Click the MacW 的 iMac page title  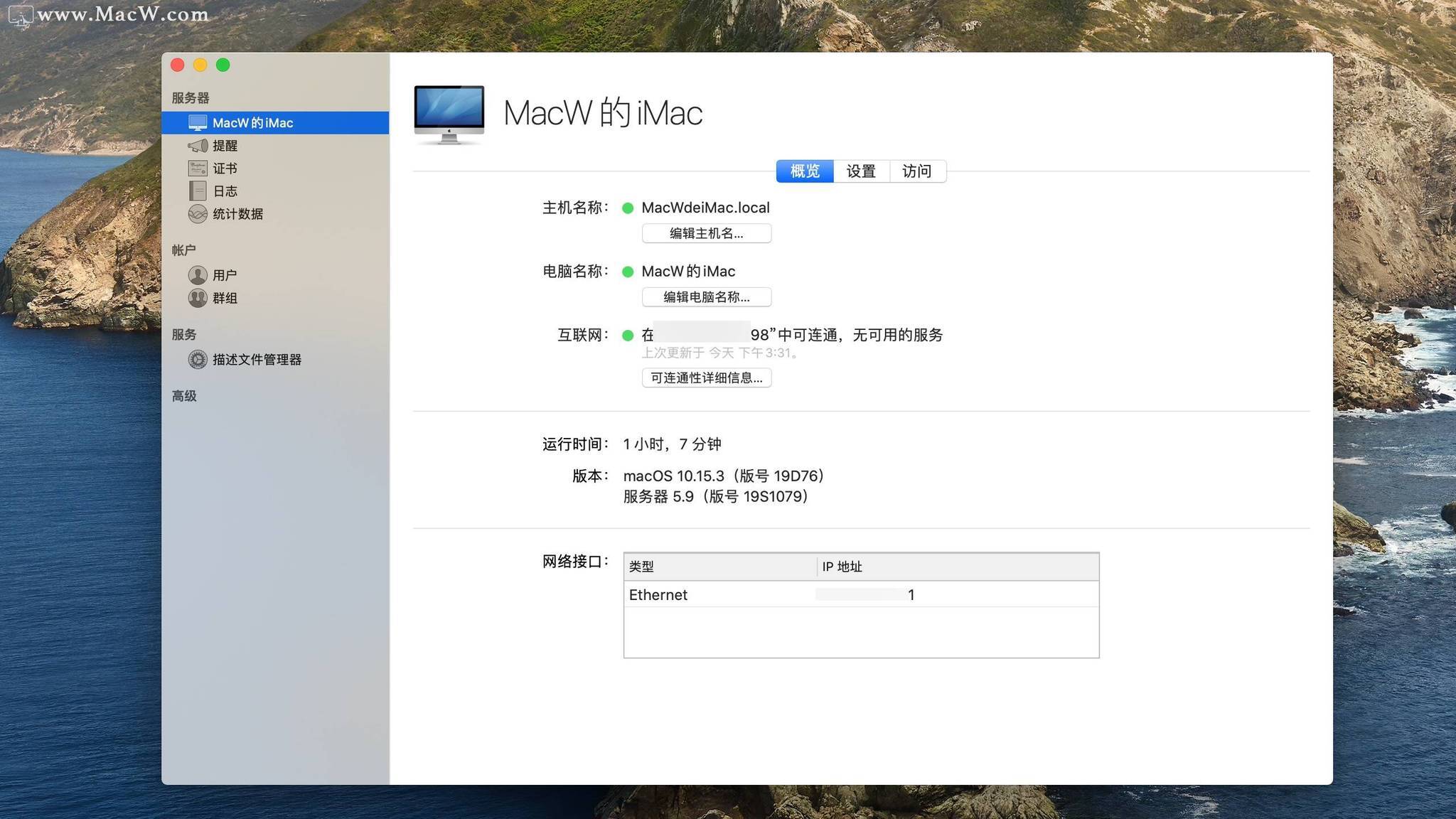(603, 113)
